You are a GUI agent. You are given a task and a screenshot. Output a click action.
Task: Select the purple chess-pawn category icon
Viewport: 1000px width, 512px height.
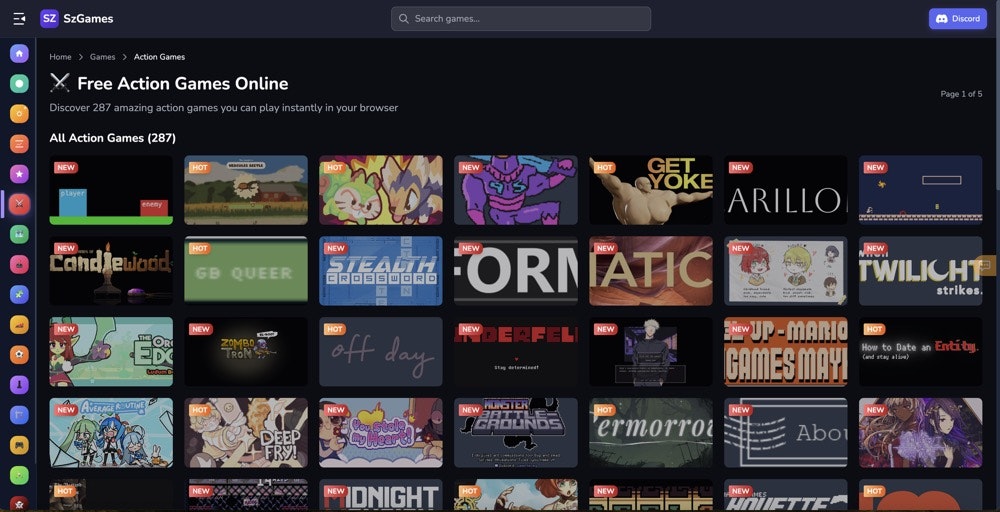click(19, 384)
